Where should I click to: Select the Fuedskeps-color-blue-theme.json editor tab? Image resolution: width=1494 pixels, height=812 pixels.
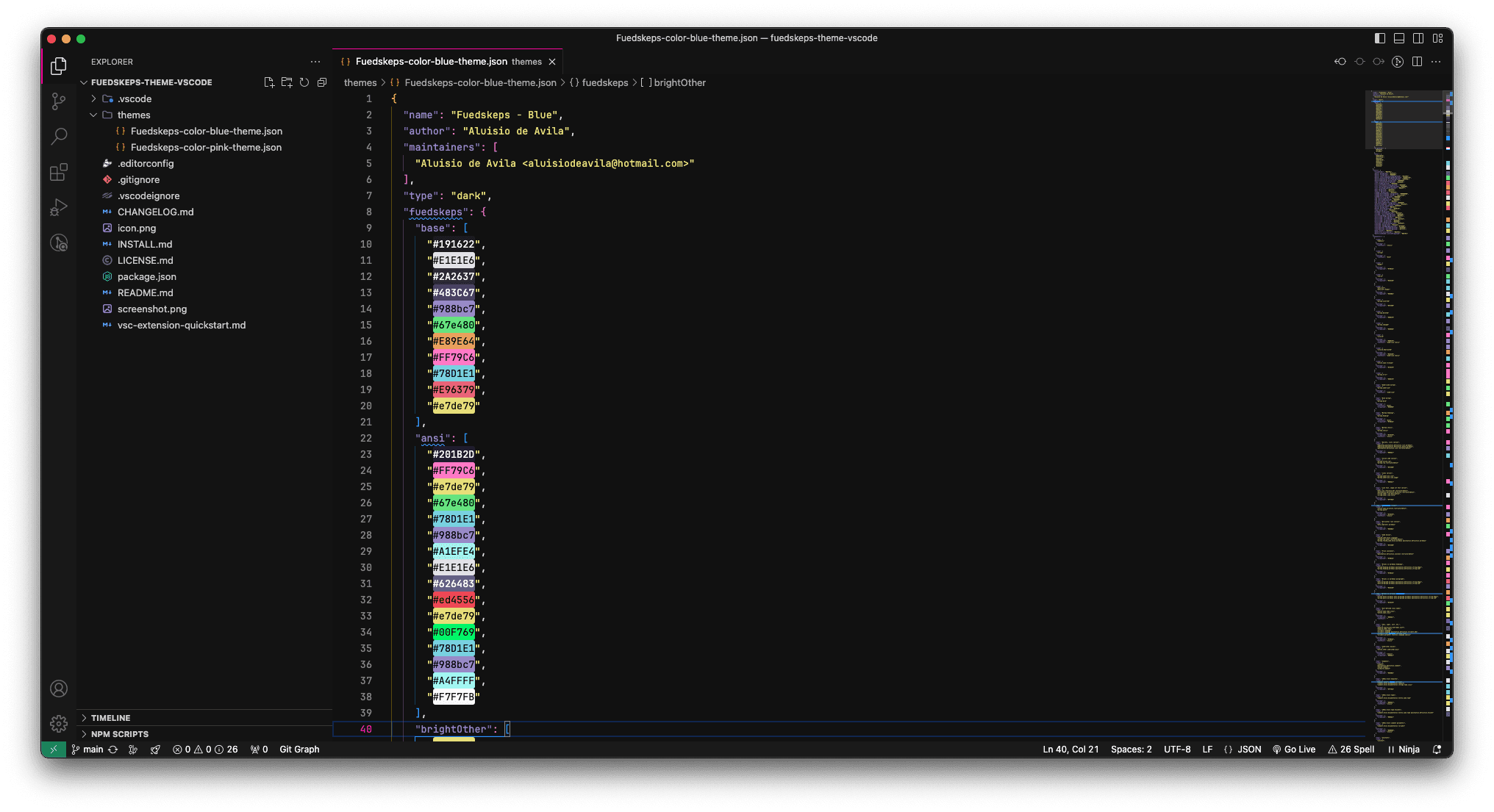448,62
